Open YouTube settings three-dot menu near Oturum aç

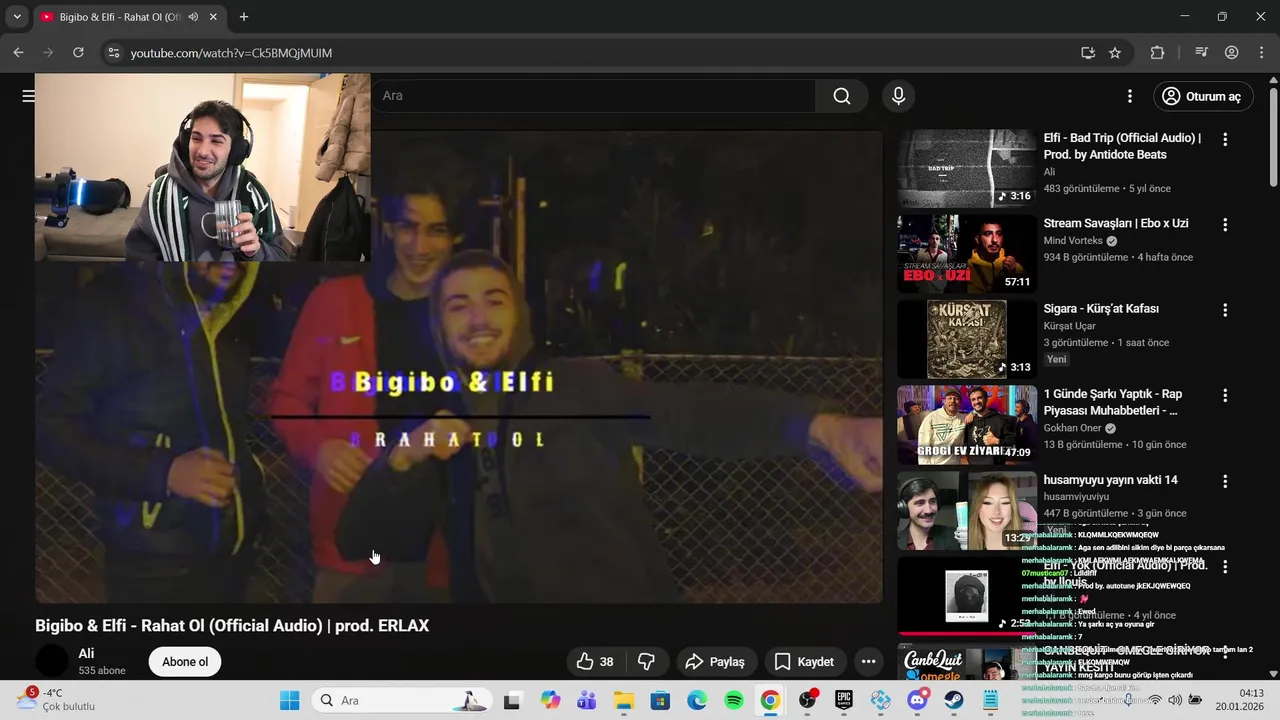pyautogui.click(x=1130, y=96)
